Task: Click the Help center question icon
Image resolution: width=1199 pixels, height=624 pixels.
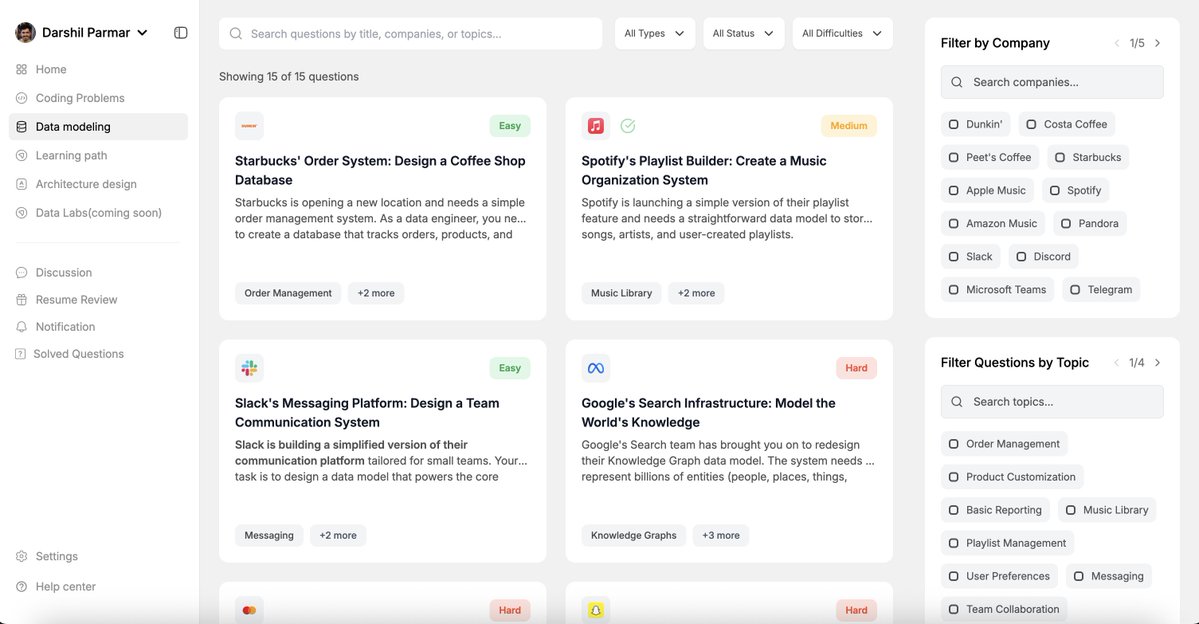Action: [x=21, y=587]
